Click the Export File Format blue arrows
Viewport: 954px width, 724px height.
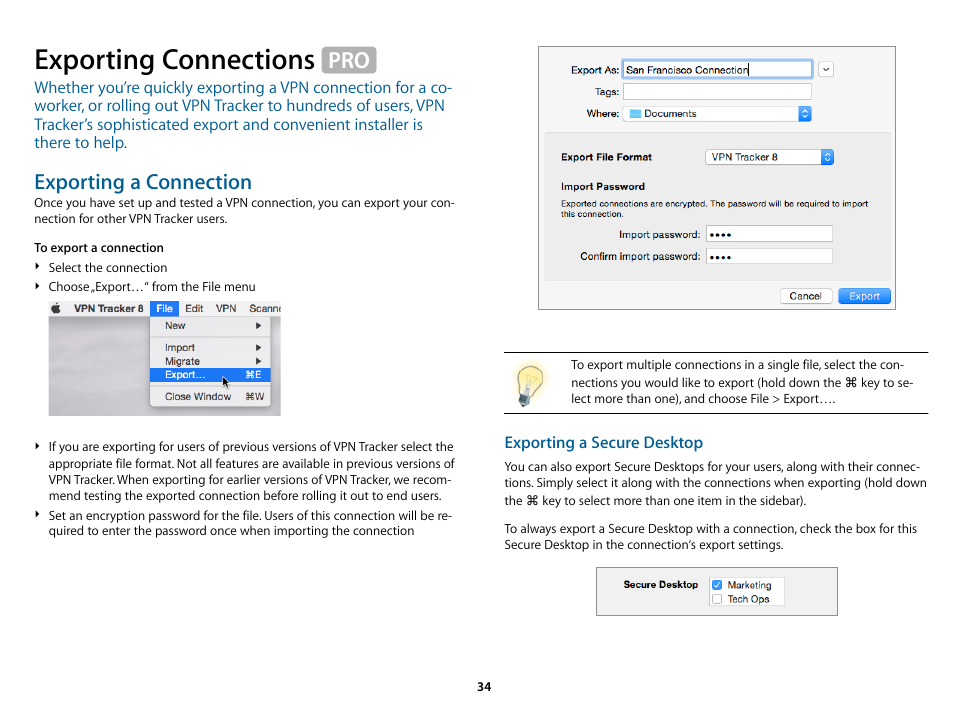pos(827,157)
